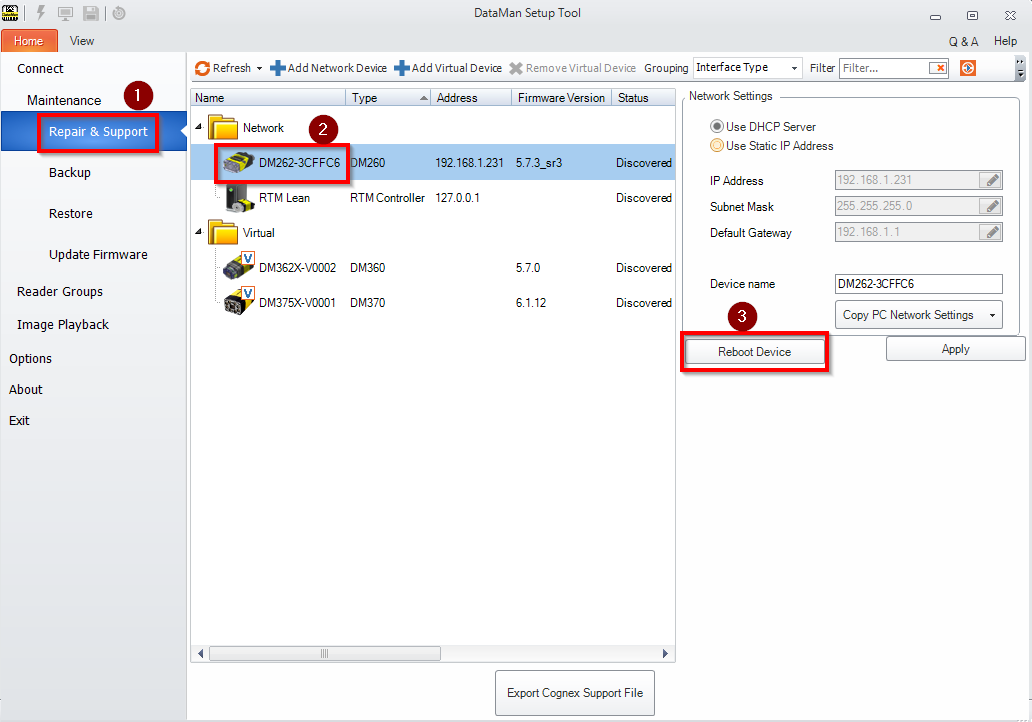
Task: Click the Add Network Device plus icon
Action: coord(278,68)
